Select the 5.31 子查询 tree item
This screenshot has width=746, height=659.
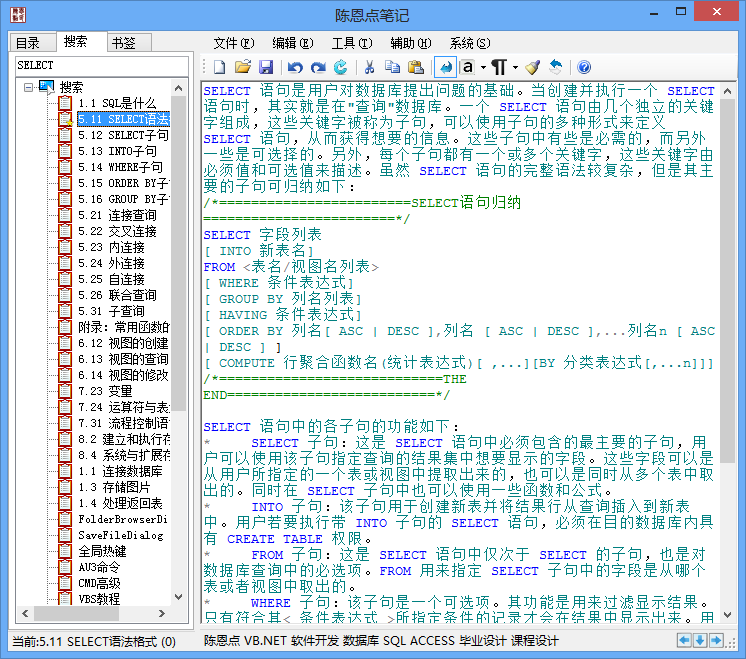click(x=111, y=311)
